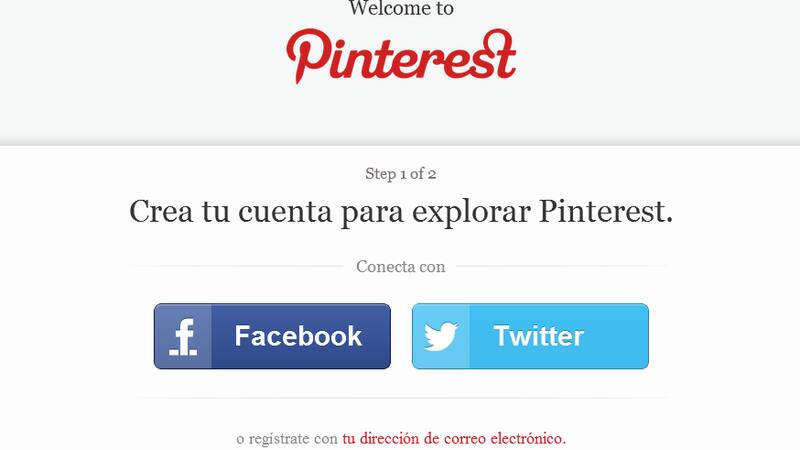
Task: Click the 'Welcome to' text above logo
Action: click(401, 8)
